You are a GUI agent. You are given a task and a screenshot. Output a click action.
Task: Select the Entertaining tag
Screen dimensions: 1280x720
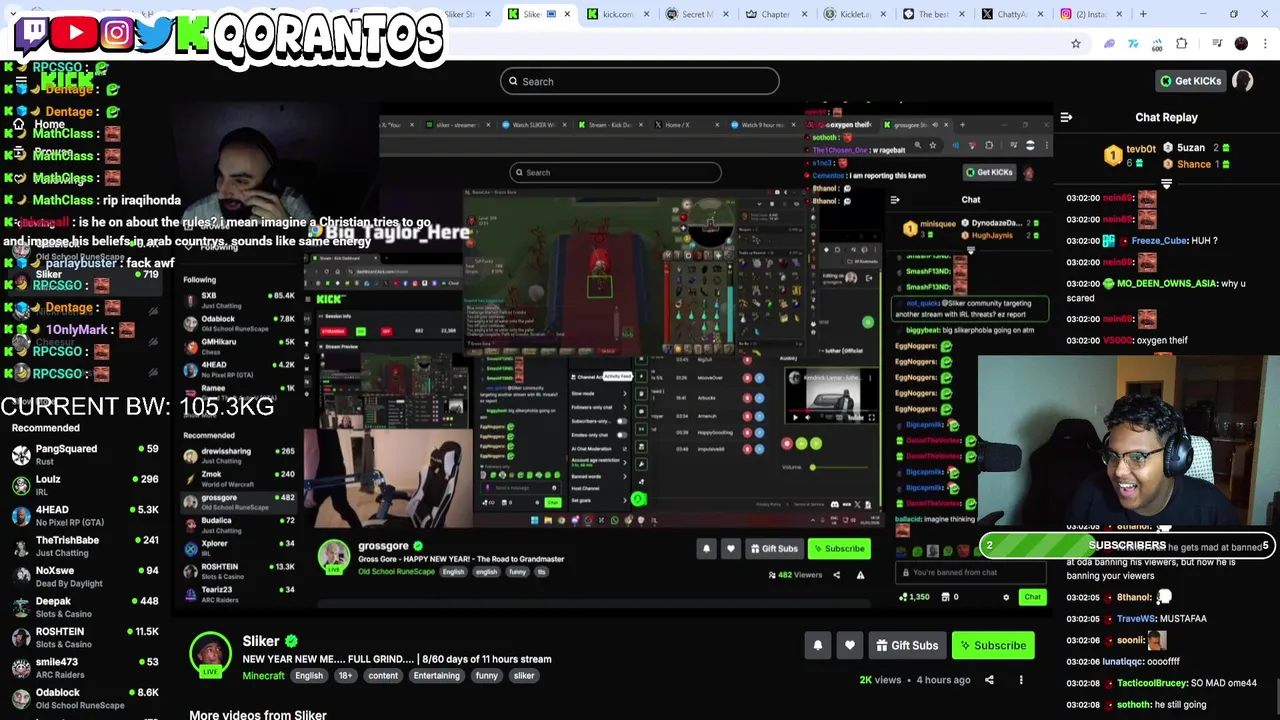tap(436, 676)
